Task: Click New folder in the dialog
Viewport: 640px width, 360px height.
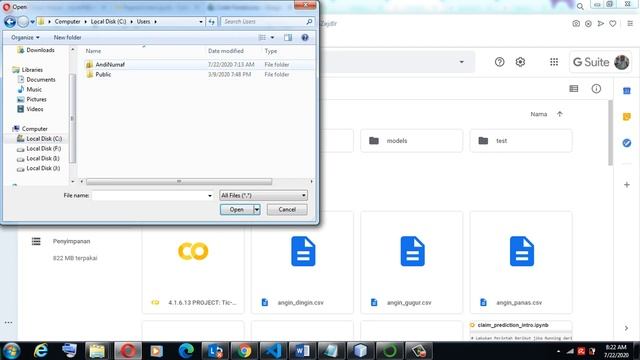Action: coord(67,38)
